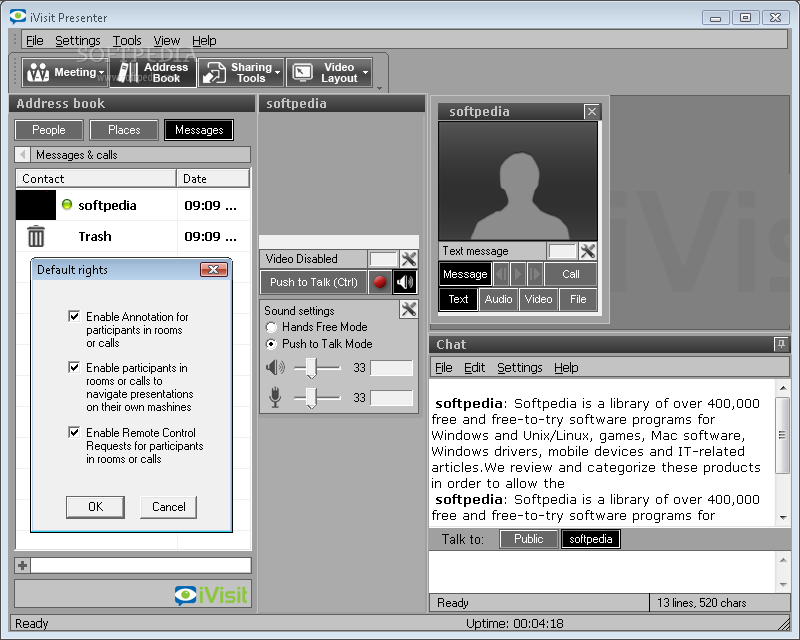The height and width of the screenshot is (640, 800).
Task: Click Cancel in Default rights dialog
Action: (168, 507)
